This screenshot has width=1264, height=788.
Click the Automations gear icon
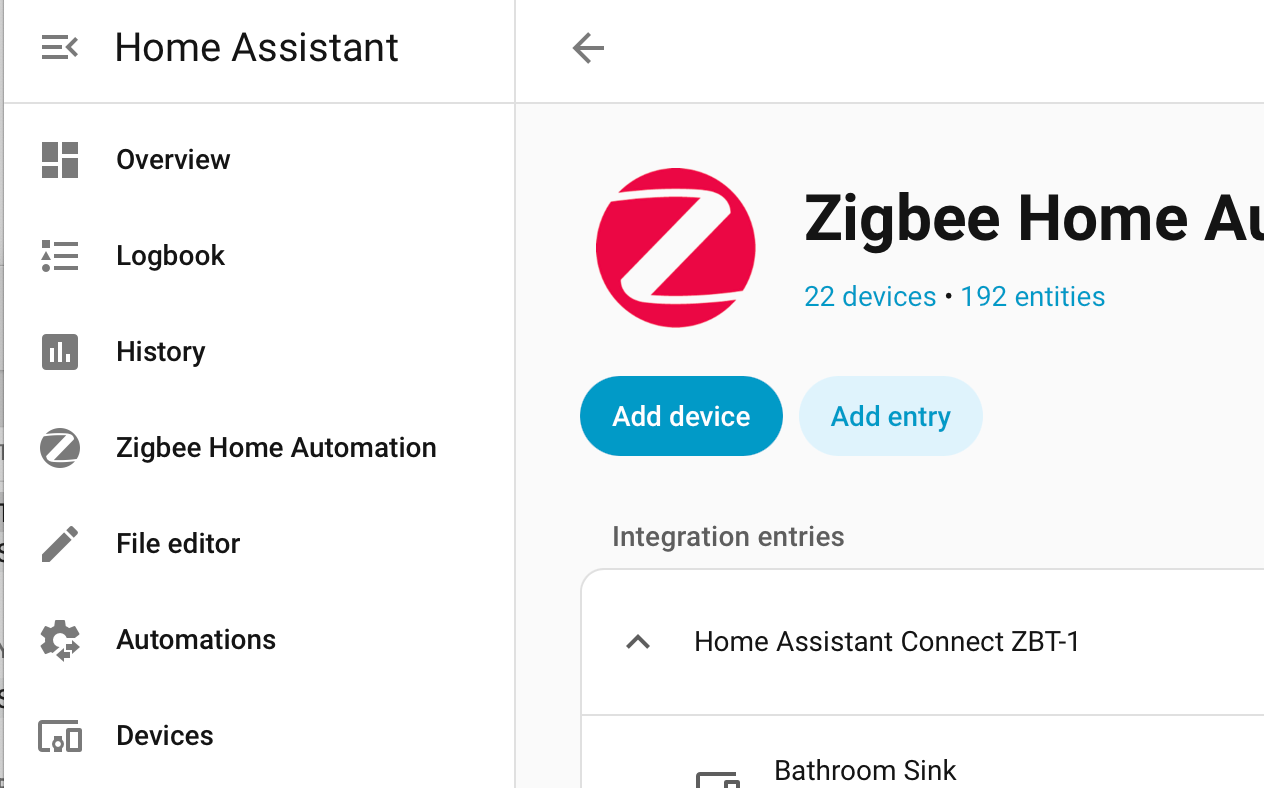(60, 640)
